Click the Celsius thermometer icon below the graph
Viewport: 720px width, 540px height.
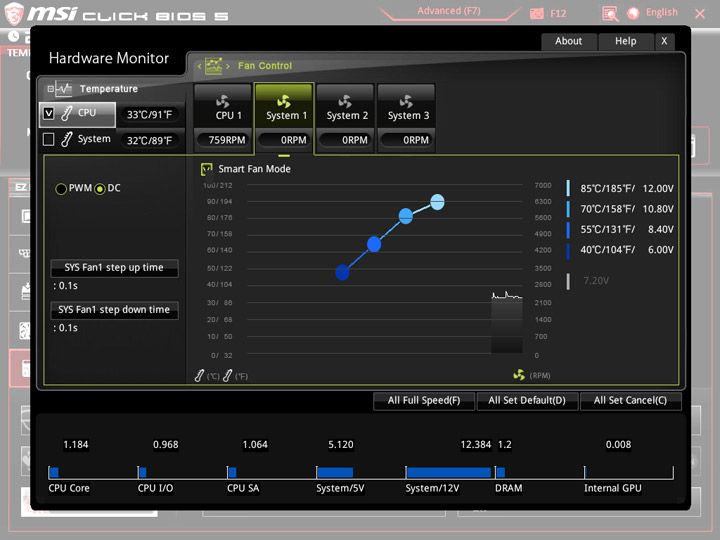coord(199,376)
